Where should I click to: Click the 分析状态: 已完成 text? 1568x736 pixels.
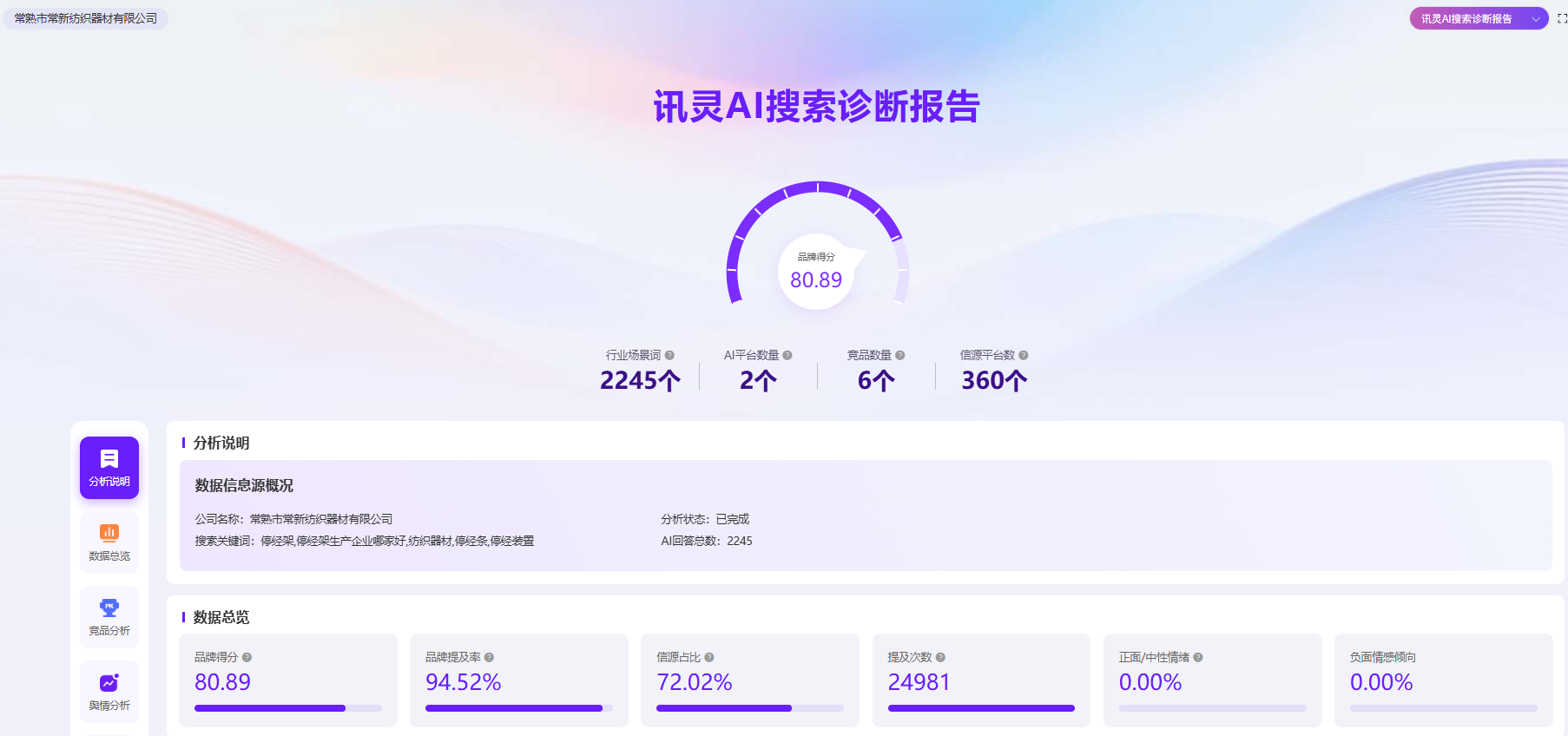pyautogui.click(x=705, y=519)
